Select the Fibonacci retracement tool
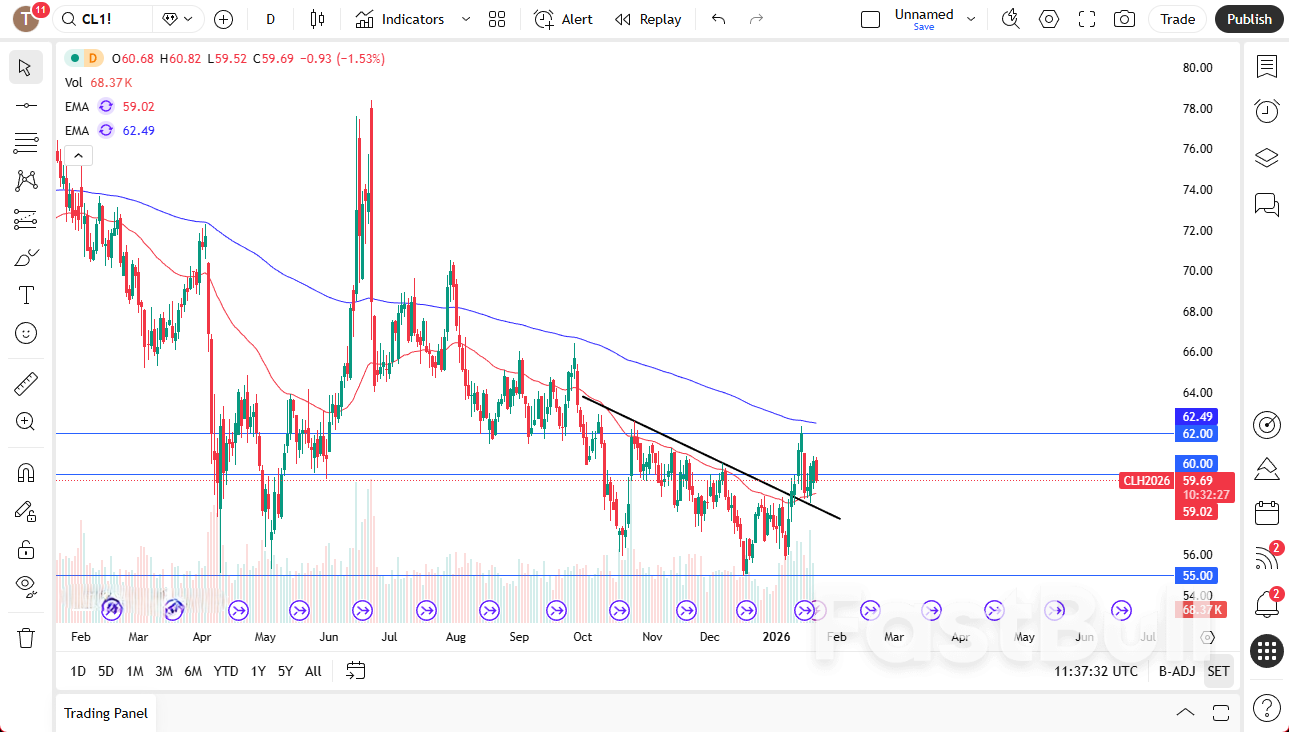1289x732 pixels. [x=26, y=143]
